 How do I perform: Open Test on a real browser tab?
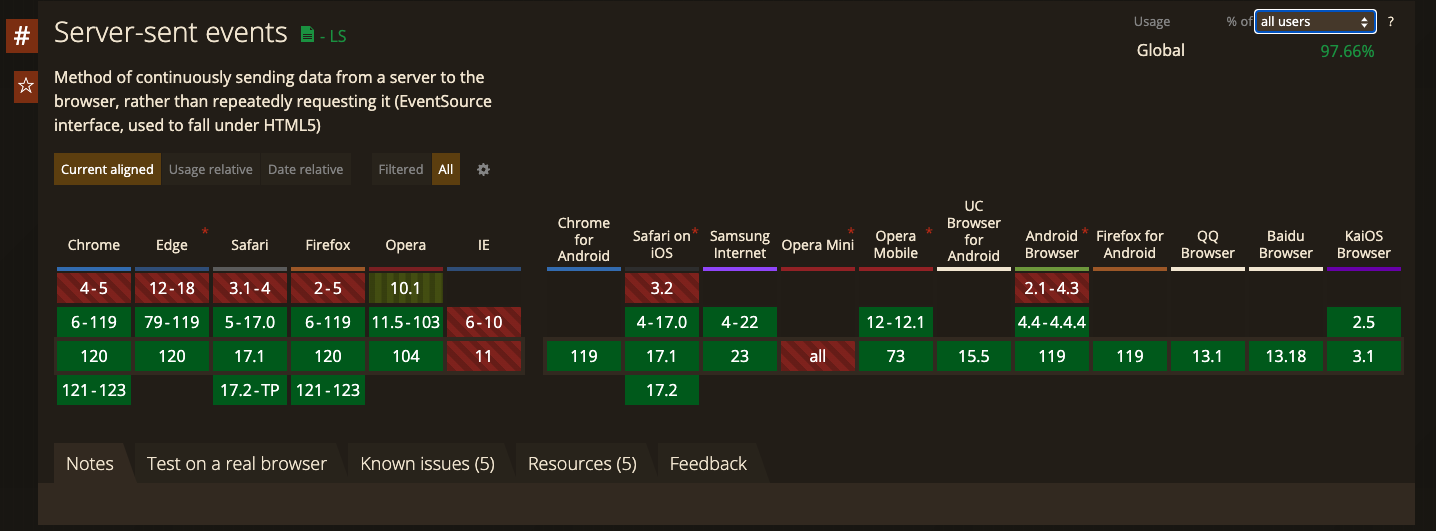click(237, 464)
